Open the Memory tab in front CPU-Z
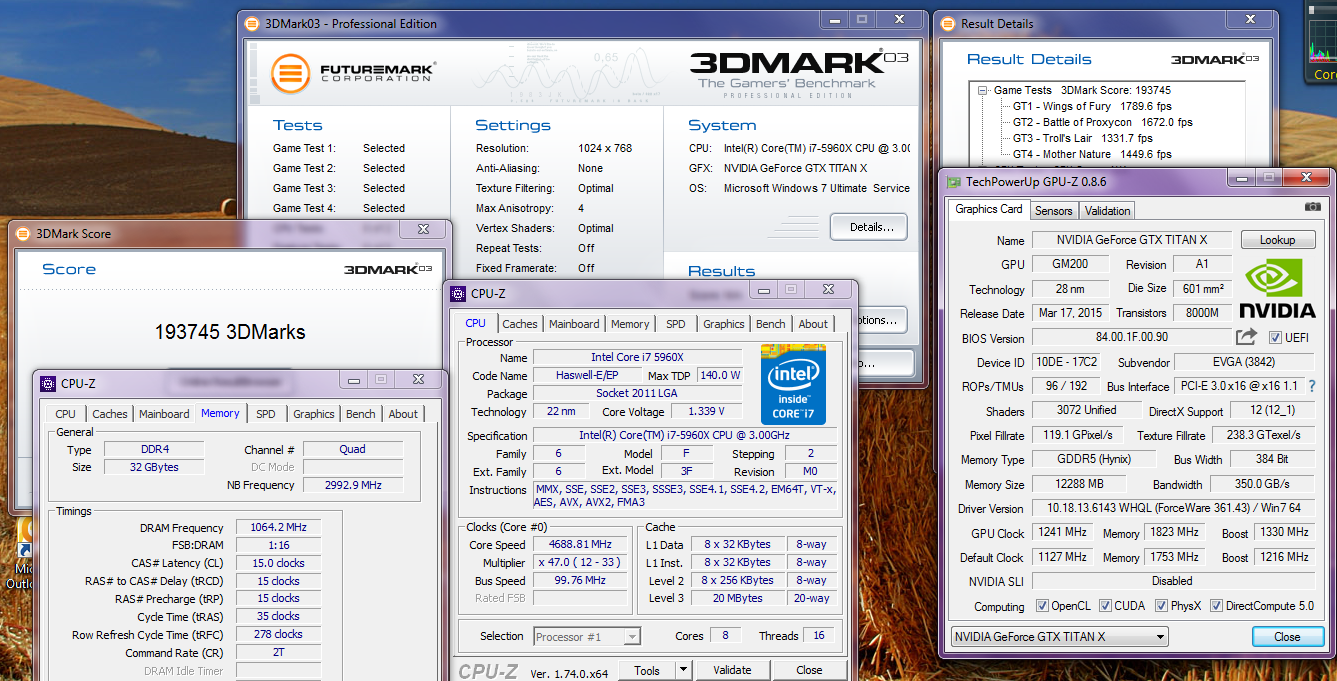 630,324
